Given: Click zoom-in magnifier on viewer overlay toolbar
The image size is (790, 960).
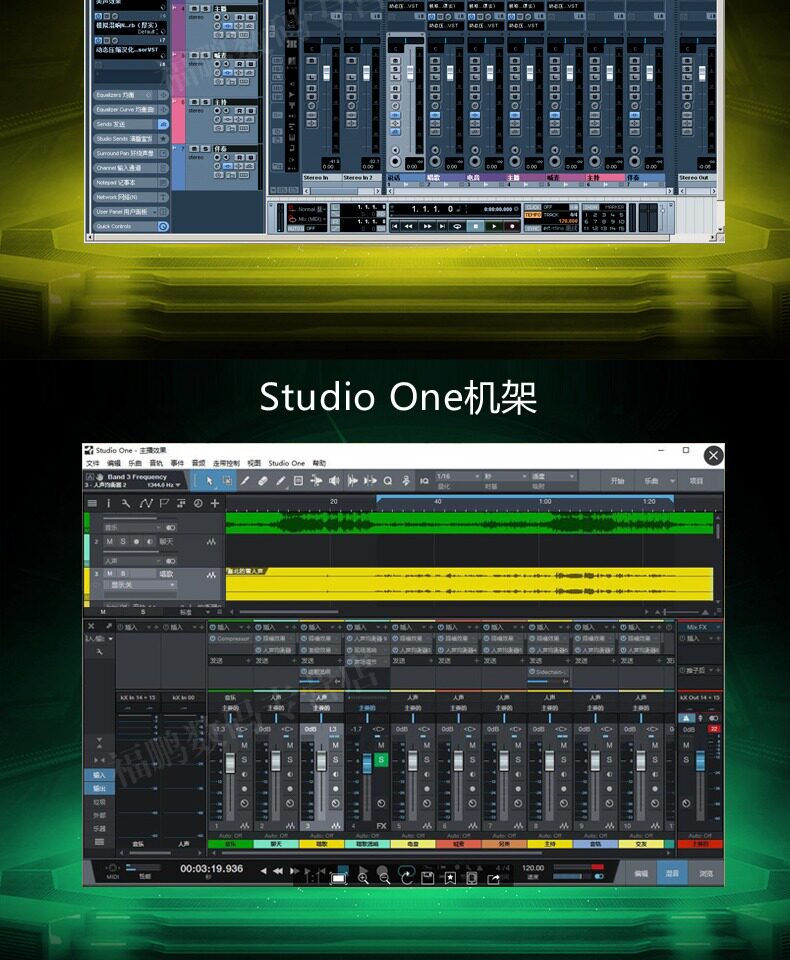Looking at the screenshot, I should point(363,879).
